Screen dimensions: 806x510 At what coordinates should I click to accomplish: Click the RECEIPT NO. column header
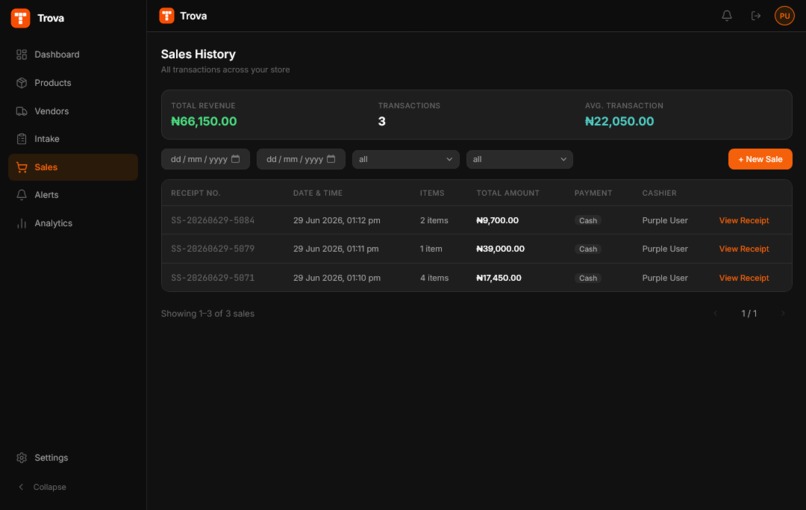click(195, 193)
